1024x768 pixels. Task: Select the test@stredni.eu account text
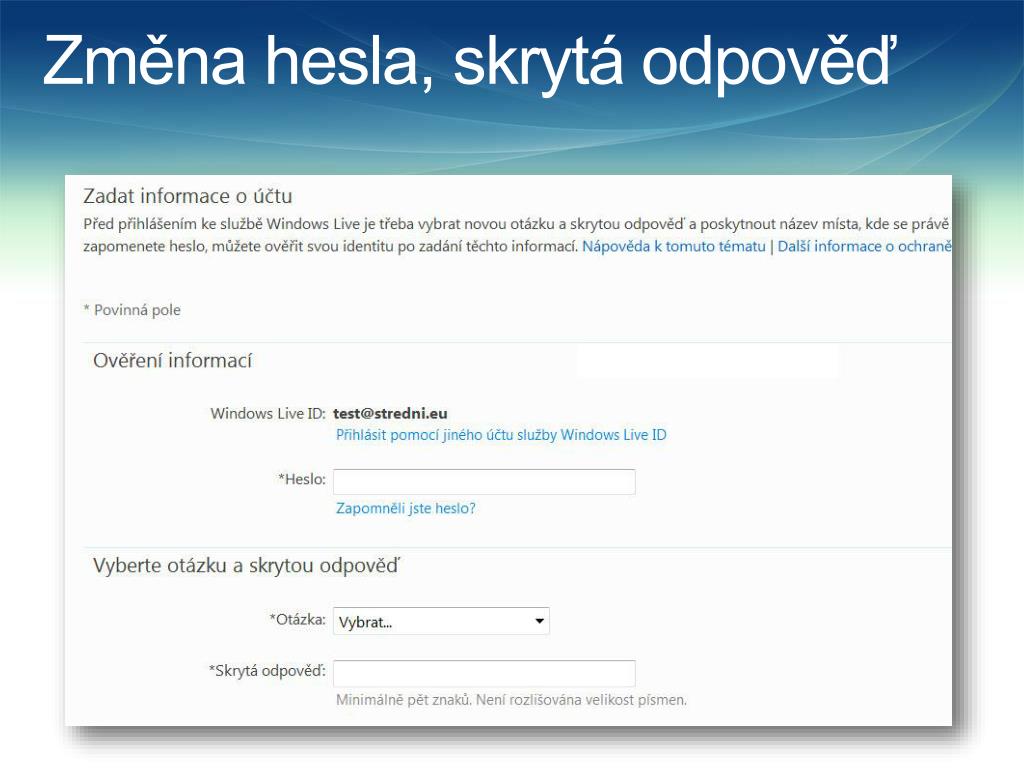[x=390, y=413]
